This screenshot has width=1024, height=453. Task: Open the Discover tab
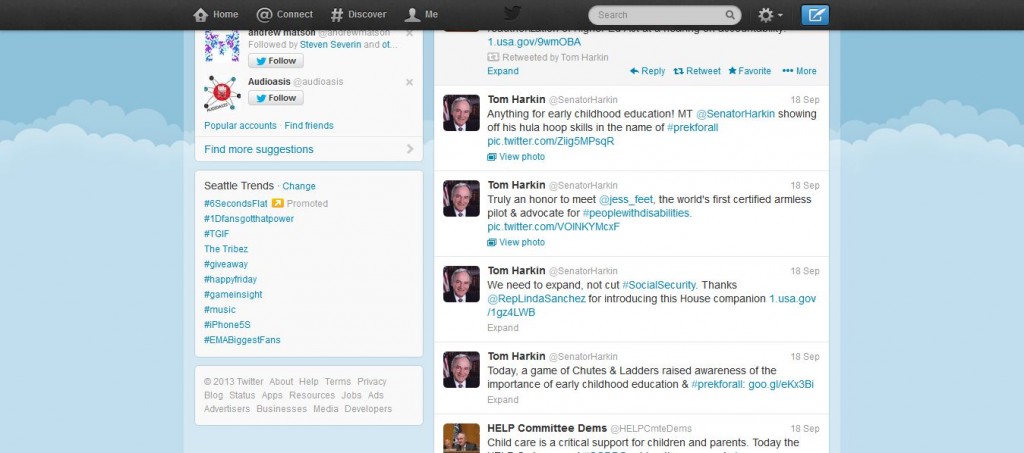359,14
